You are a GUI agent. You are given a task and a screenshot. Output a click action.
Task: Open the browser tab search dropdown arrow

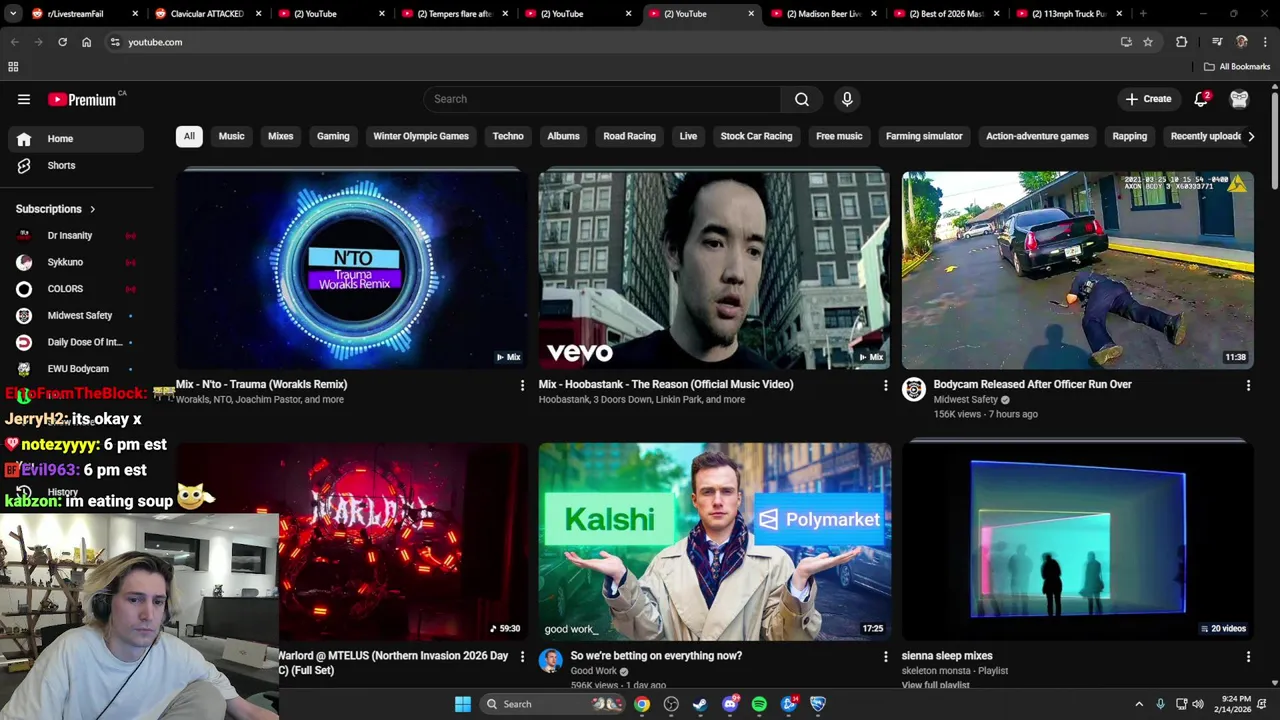(14, 14)
